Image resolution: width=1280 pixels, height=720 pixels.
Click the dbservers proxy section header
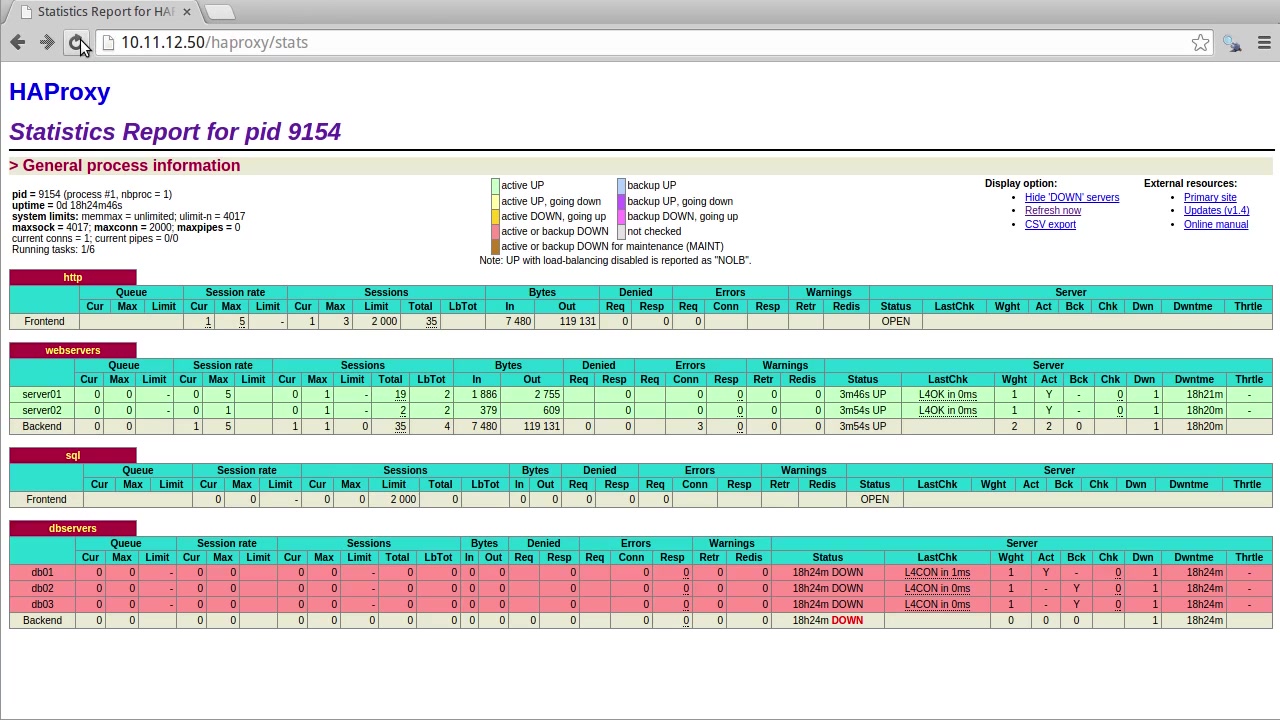coord(73,528)
